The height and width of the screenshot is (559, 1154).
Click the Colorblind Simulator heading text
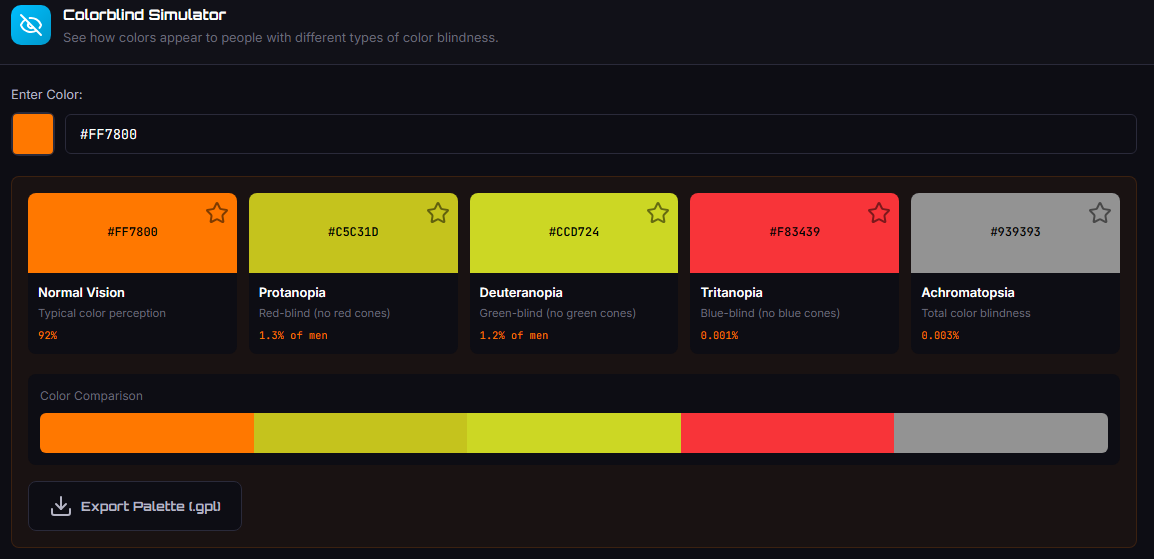point(144,15)
